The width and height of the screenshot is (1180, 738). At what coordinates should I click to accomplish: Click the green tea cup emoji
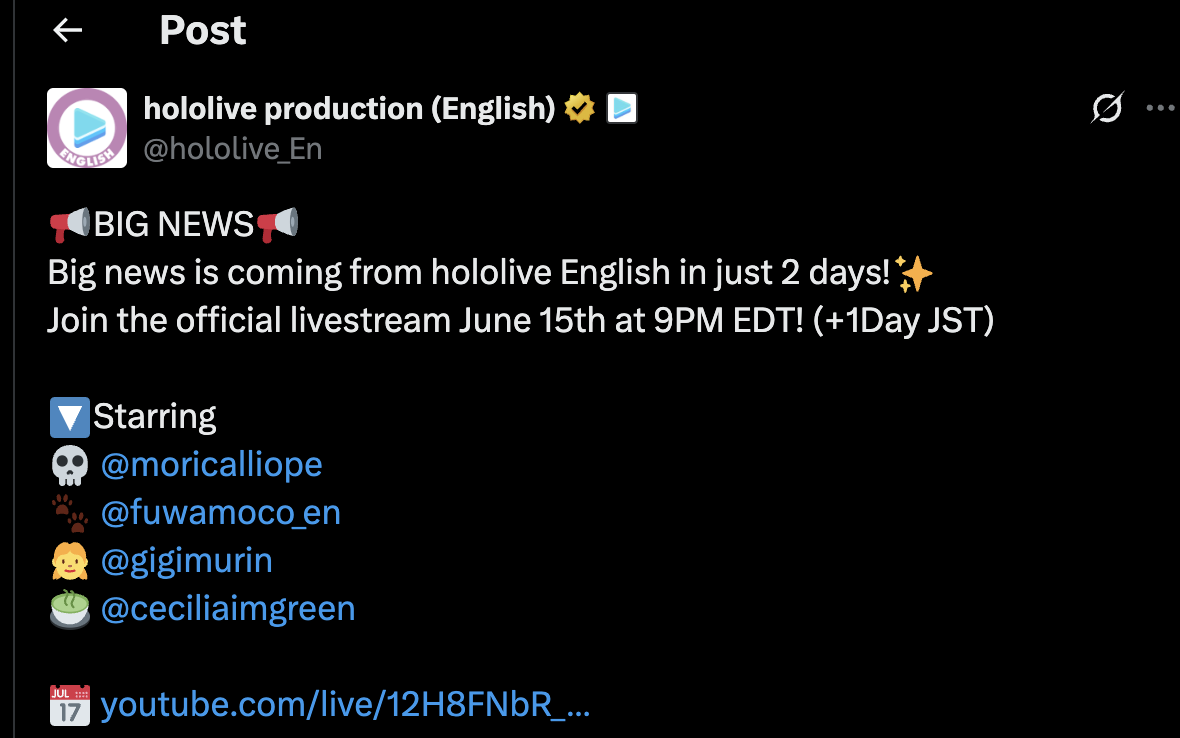point(69,609)
